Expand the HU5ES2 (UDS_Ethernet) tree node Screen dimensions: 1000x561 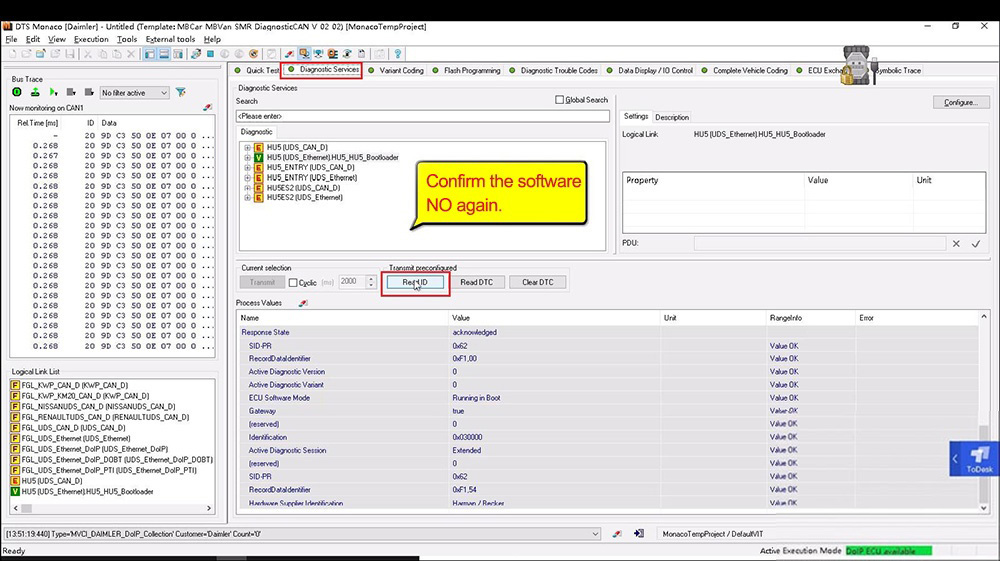tap(247, 198)
